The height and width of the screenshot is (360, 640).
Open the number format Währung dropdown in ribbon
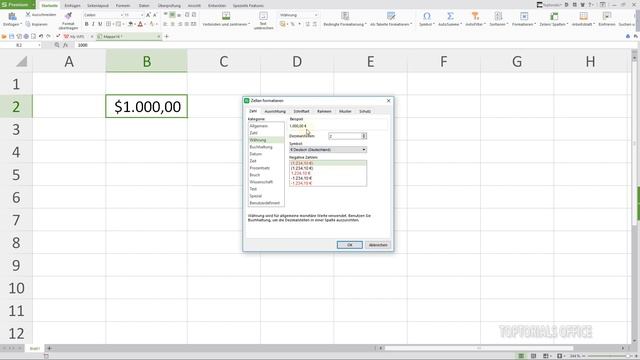(x=316, y=15)
